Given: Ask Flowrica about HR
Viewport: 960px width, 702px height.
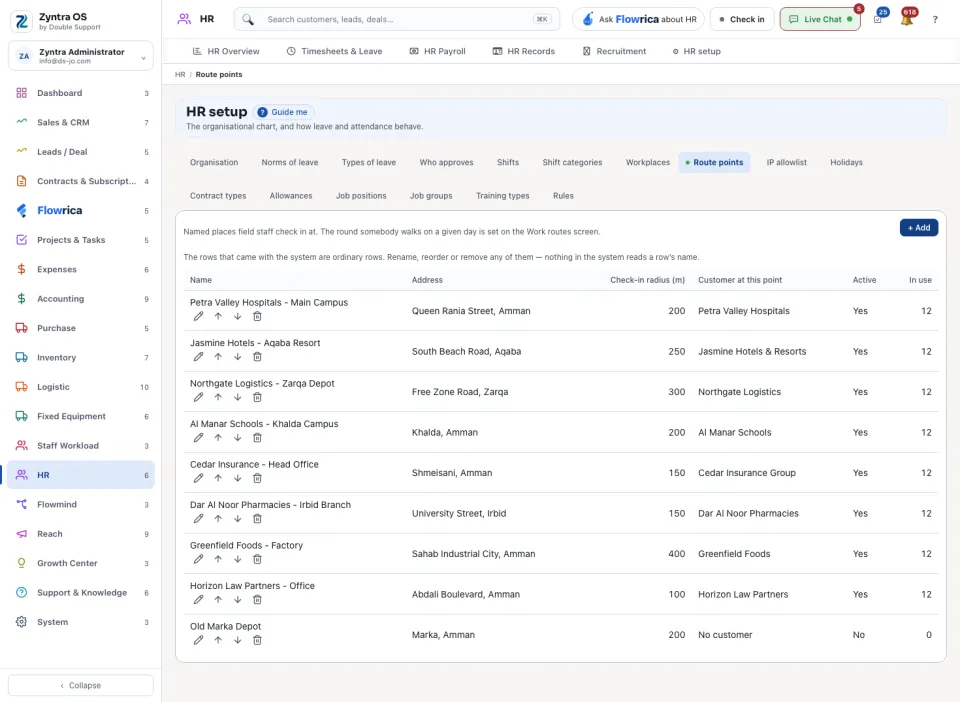Looking at the screenshot, I should 639,19.
